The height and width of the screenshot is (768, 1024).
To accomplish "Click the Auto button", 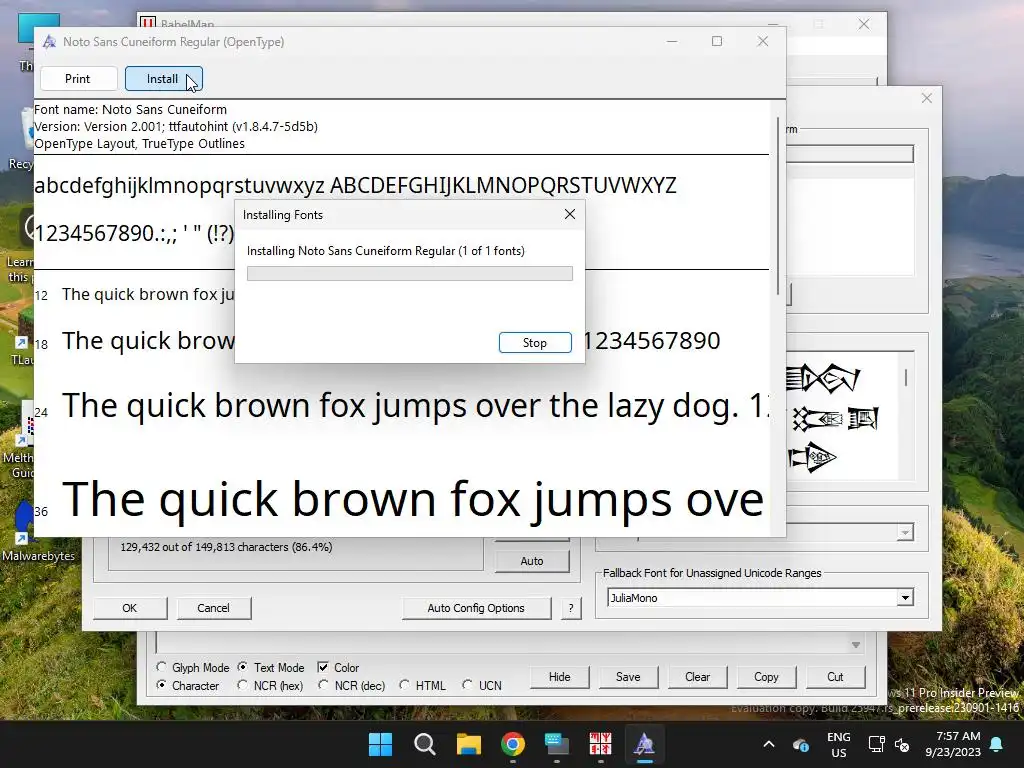I will click(532, 561).
